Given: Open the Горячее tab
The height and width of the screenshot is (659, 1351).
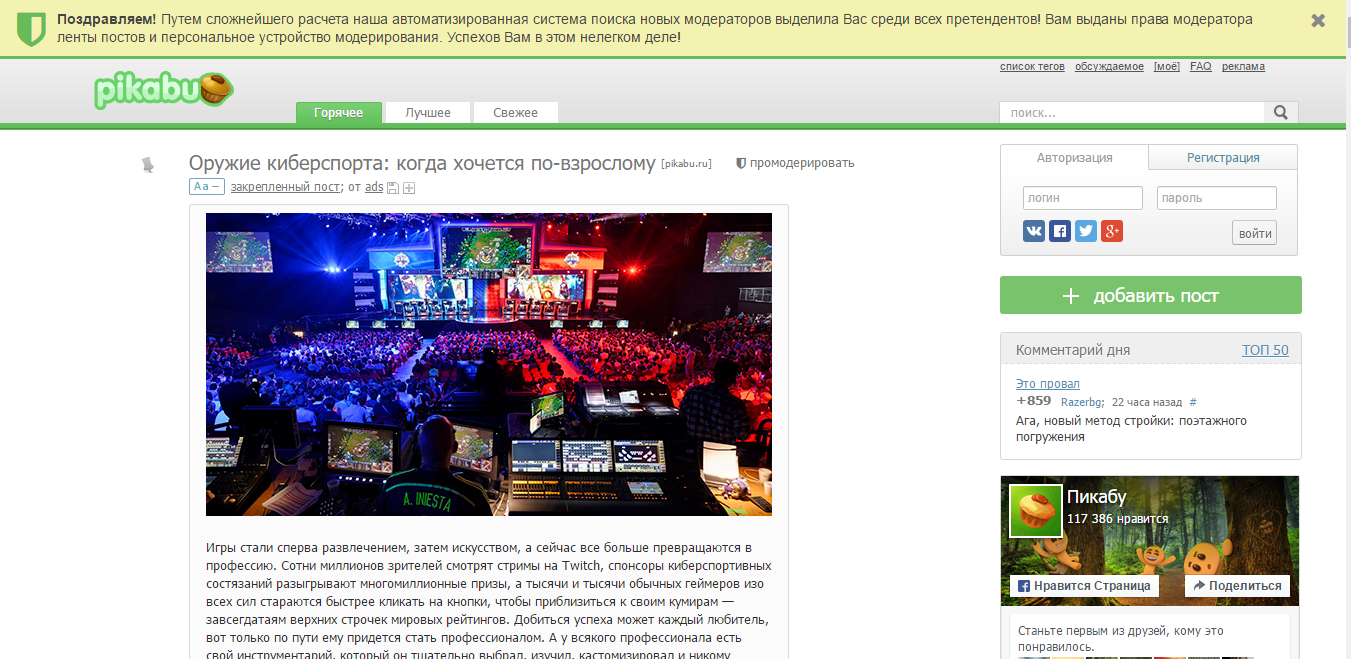Looking at the screenshot, I should pyautogui.click(x=338, y=113).
